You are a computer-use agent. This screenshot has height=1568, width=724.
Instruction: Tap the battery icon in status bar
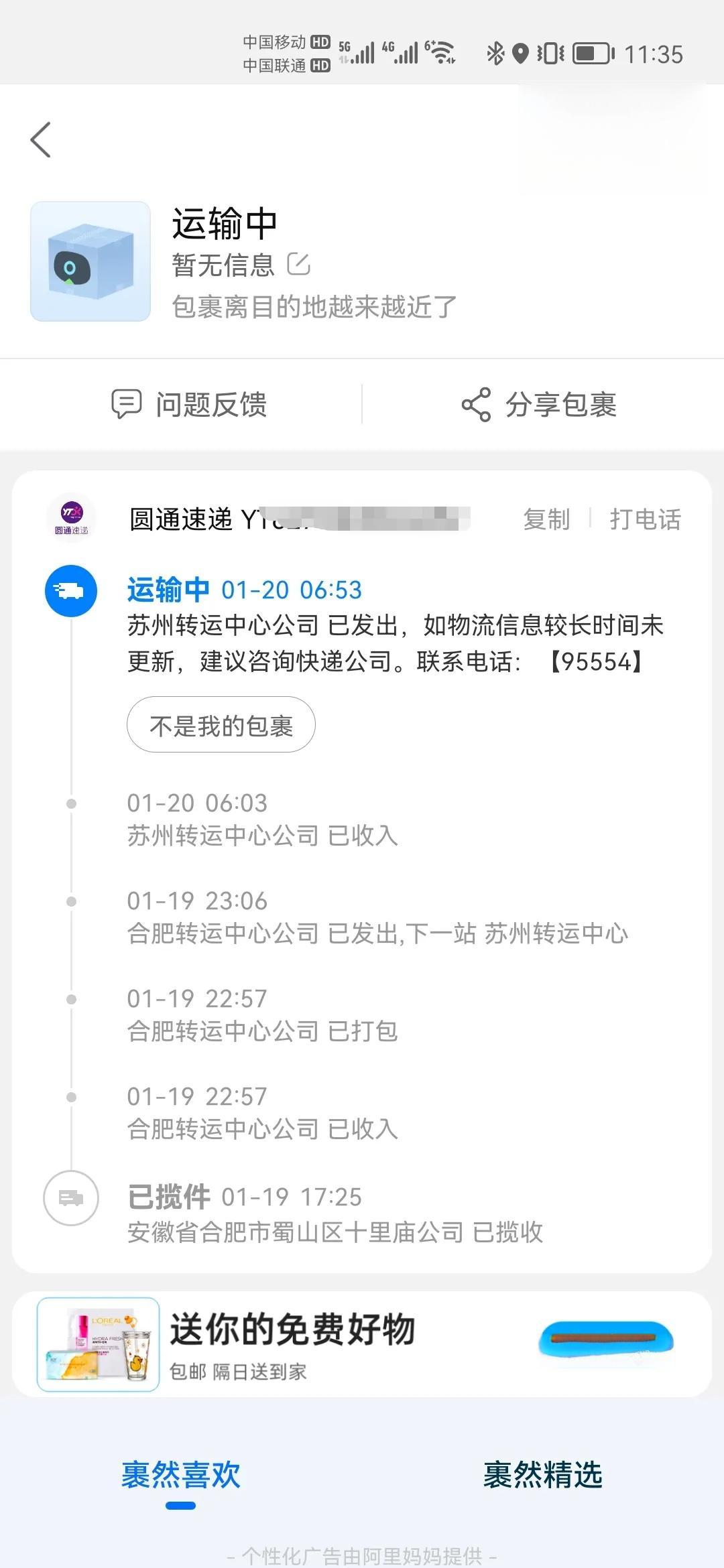593,54
